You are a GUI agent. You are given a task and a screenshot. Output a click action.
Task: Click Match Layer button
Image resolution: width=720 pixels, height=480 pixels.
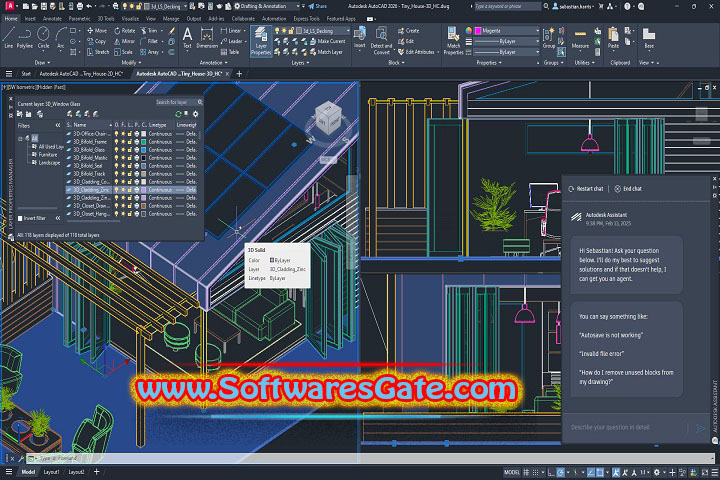click(x=326, y=52)
